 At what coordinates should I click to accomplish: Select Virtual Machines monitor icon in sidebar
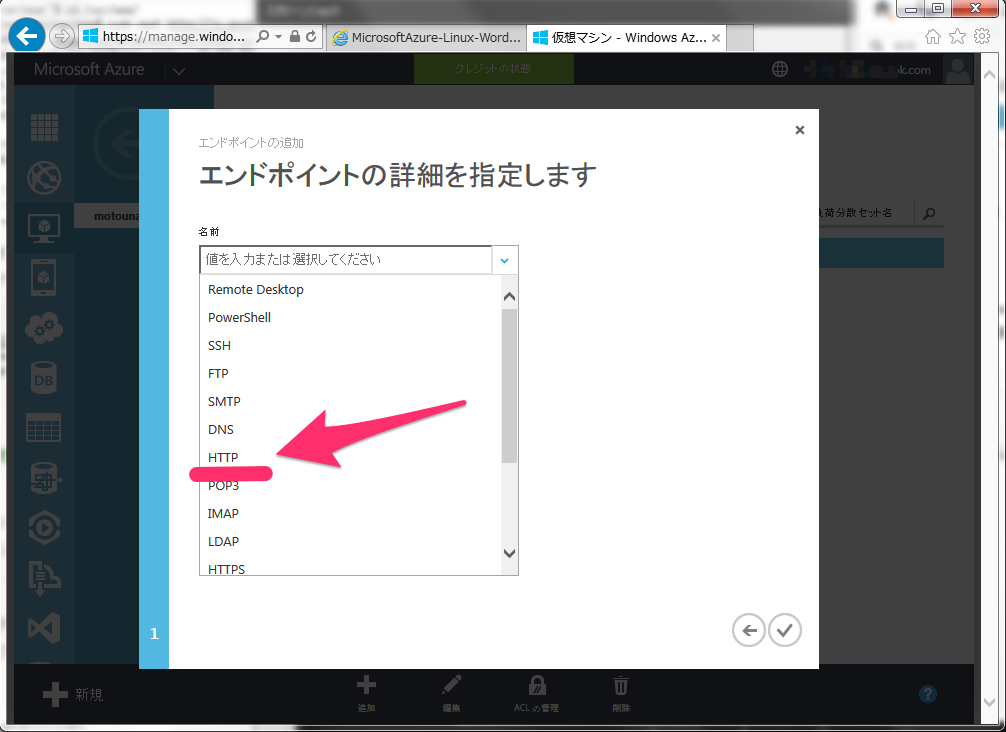[x=44, y=228]
